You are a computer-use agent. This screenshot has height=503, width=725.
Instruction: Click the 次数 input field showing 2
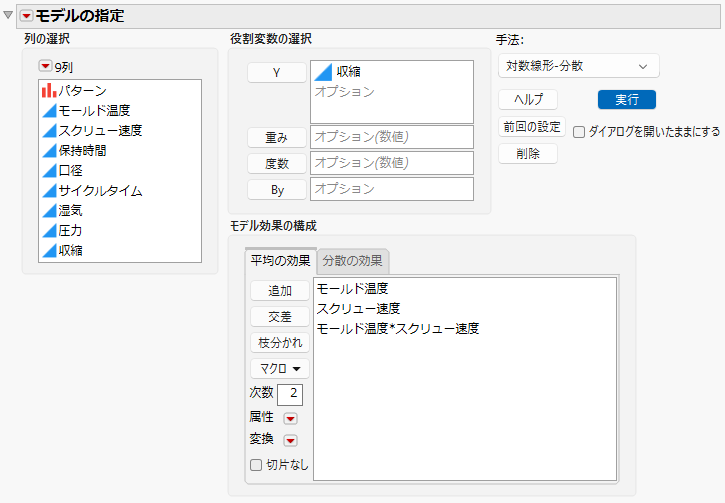pos(290,394)
